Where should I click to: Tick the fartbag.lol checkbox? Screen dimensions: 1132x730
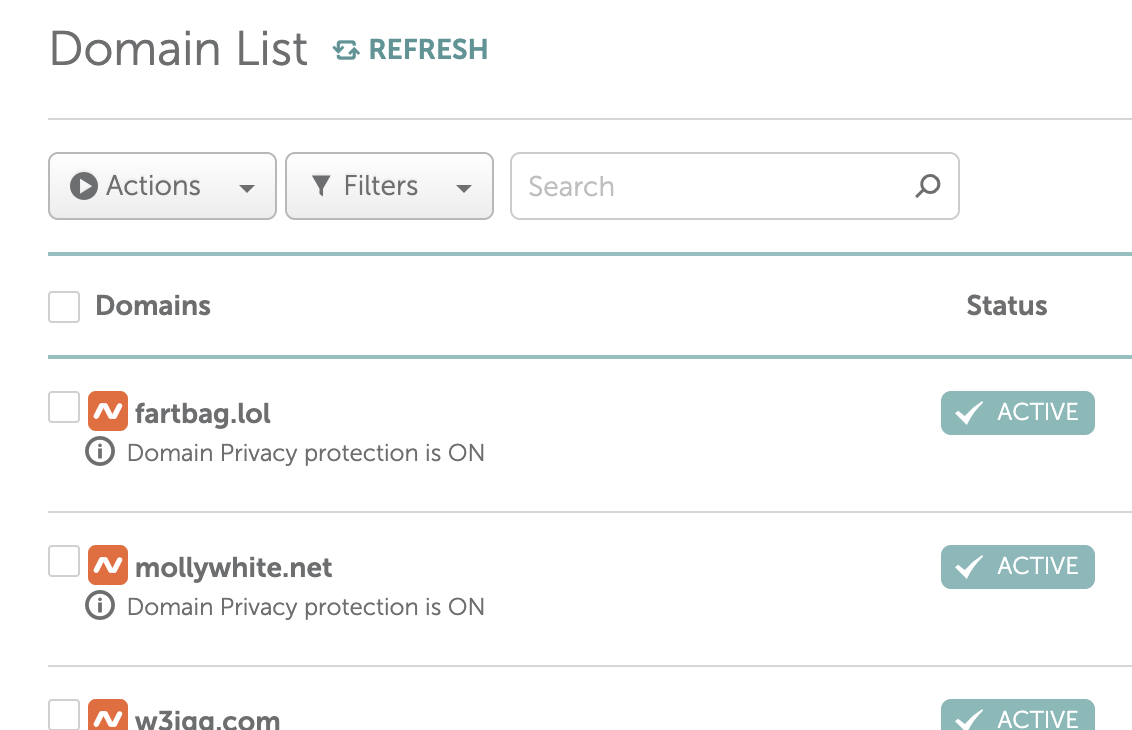(x=64, y=407)
